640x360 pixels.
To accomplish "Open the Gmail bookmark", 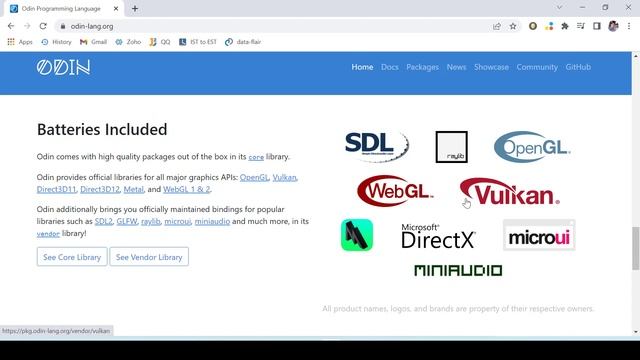I will click(93, 42).
